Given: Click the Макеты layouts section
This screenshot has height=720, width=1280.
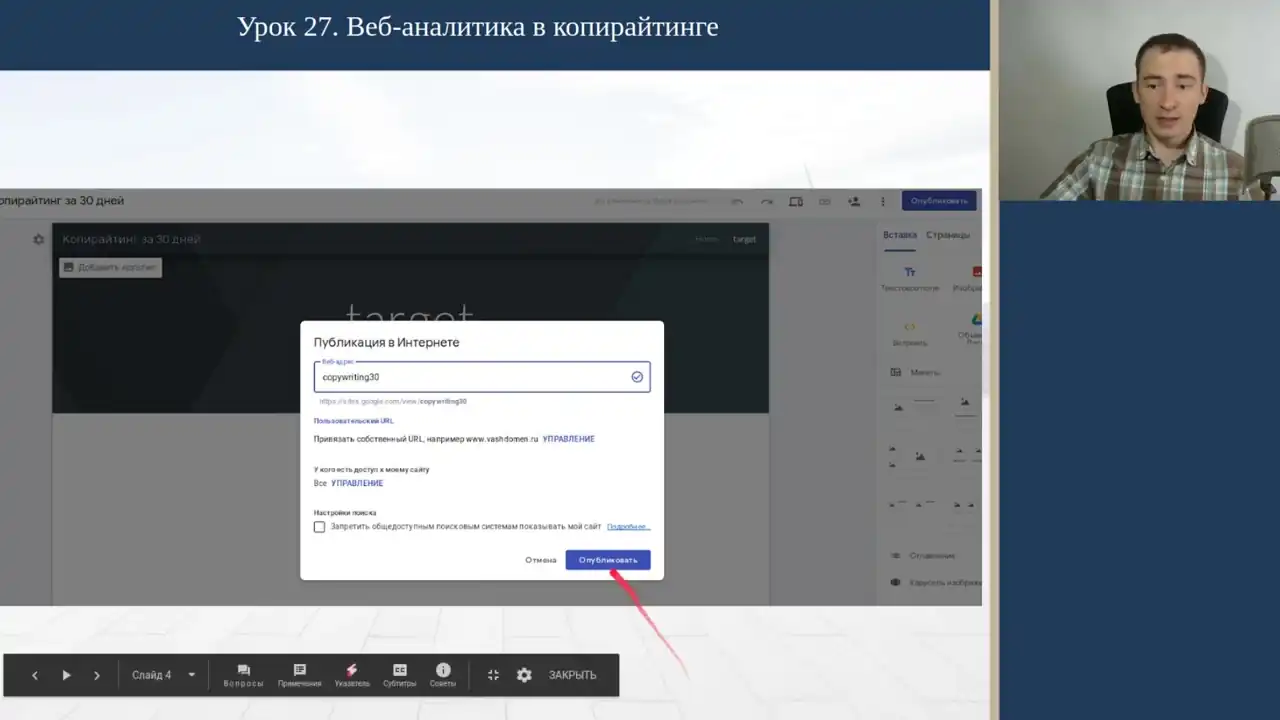Looking at the screenshot, I should (x=915, y=372).
